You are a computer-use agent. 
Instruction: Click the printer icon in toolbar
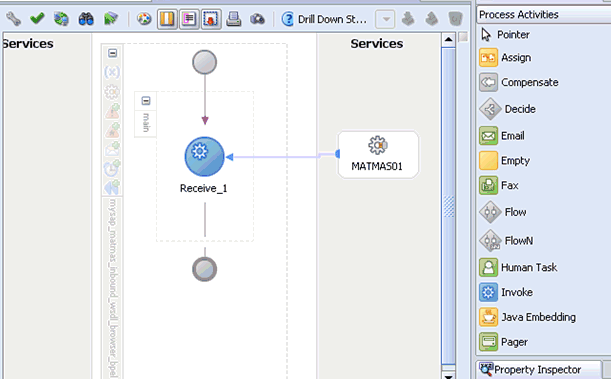pyautogui.click(x=234, y=19)
